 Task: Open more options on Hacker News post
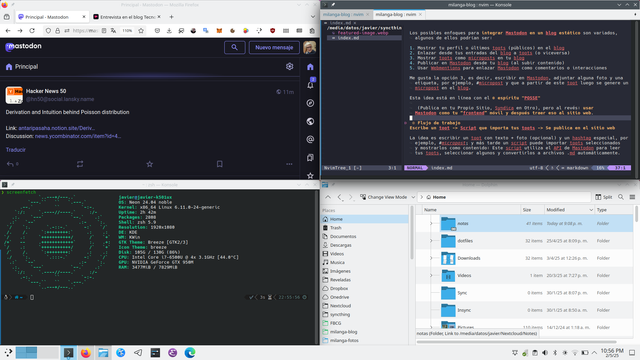point(289,164)
